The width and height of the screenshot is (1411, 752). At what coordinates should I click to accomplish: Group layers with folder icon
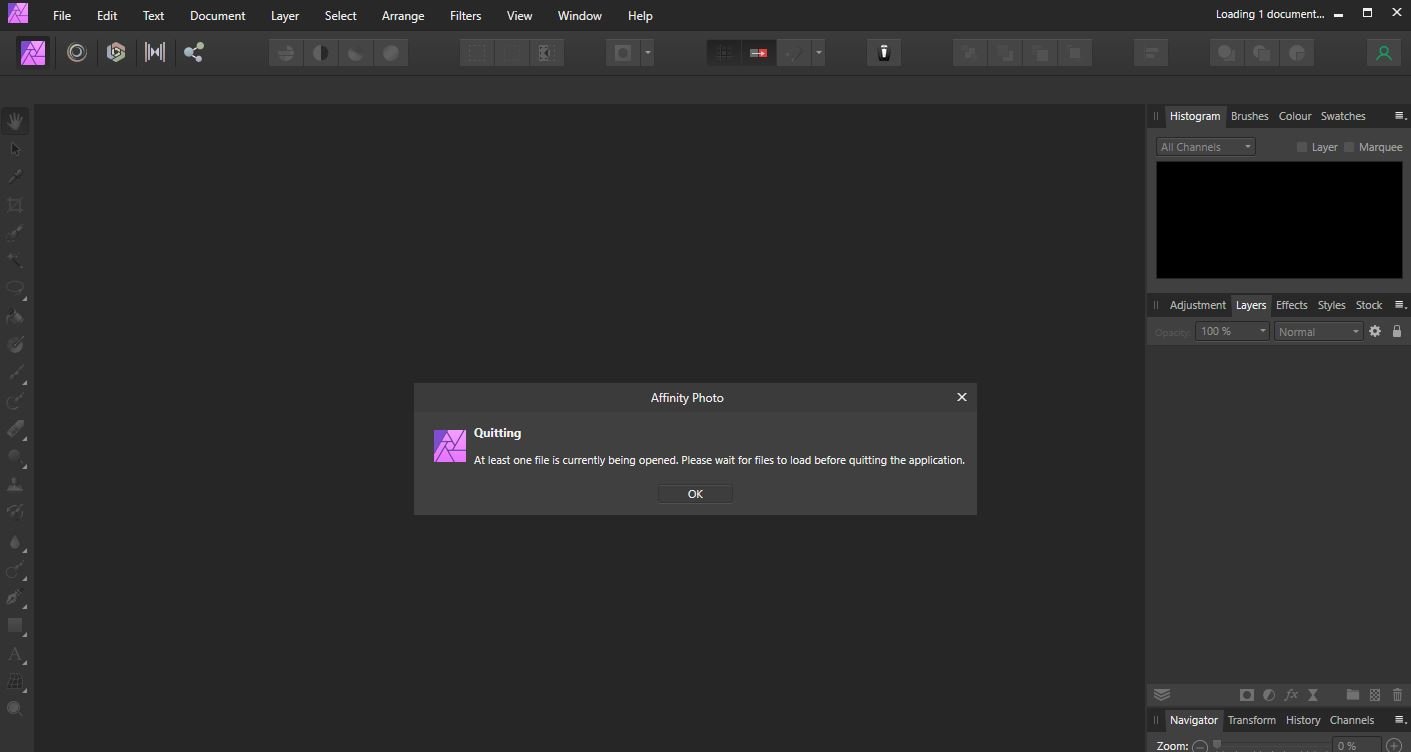point(1353,695)
